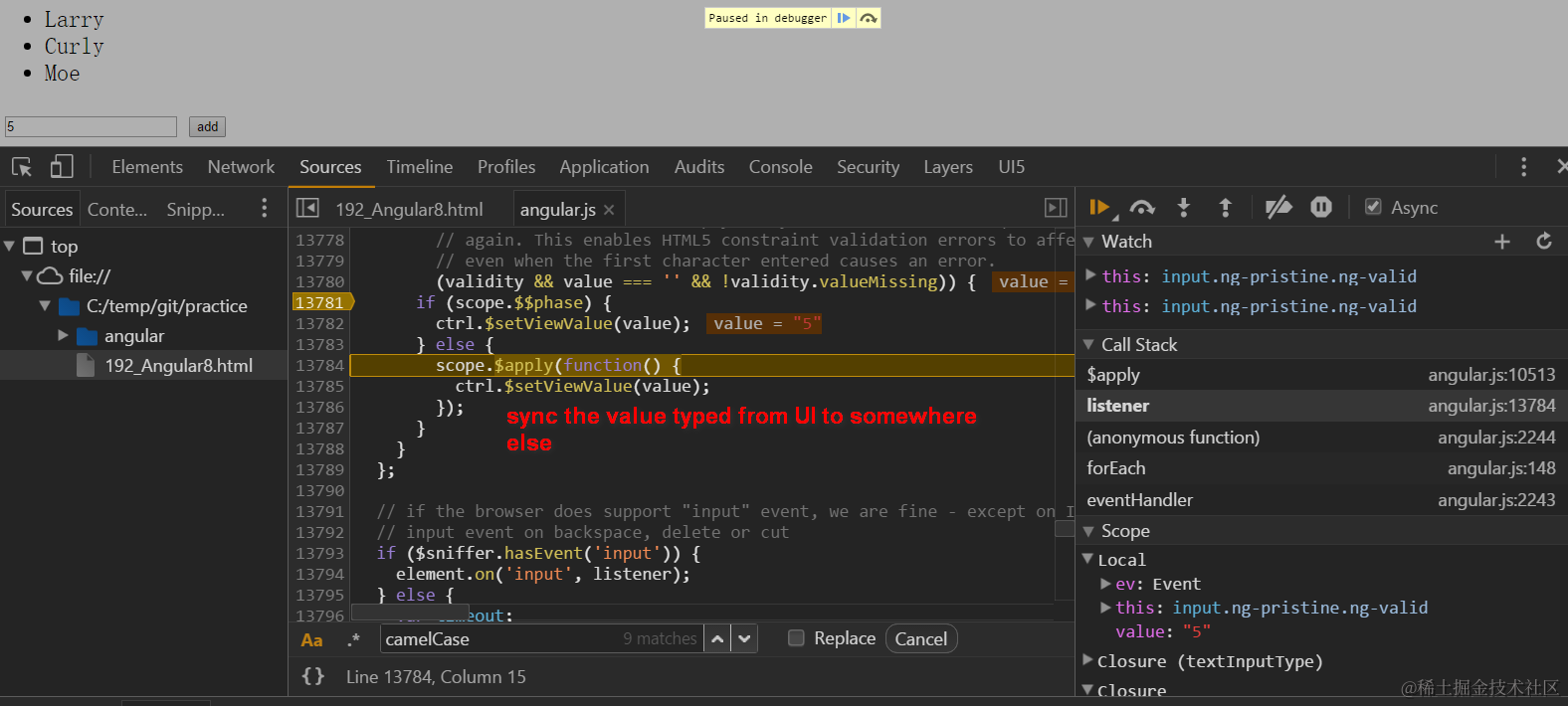The height and width of the screenshot is (706, 1568).
Task: Switch to the Console tab
Action: (781, 167)
